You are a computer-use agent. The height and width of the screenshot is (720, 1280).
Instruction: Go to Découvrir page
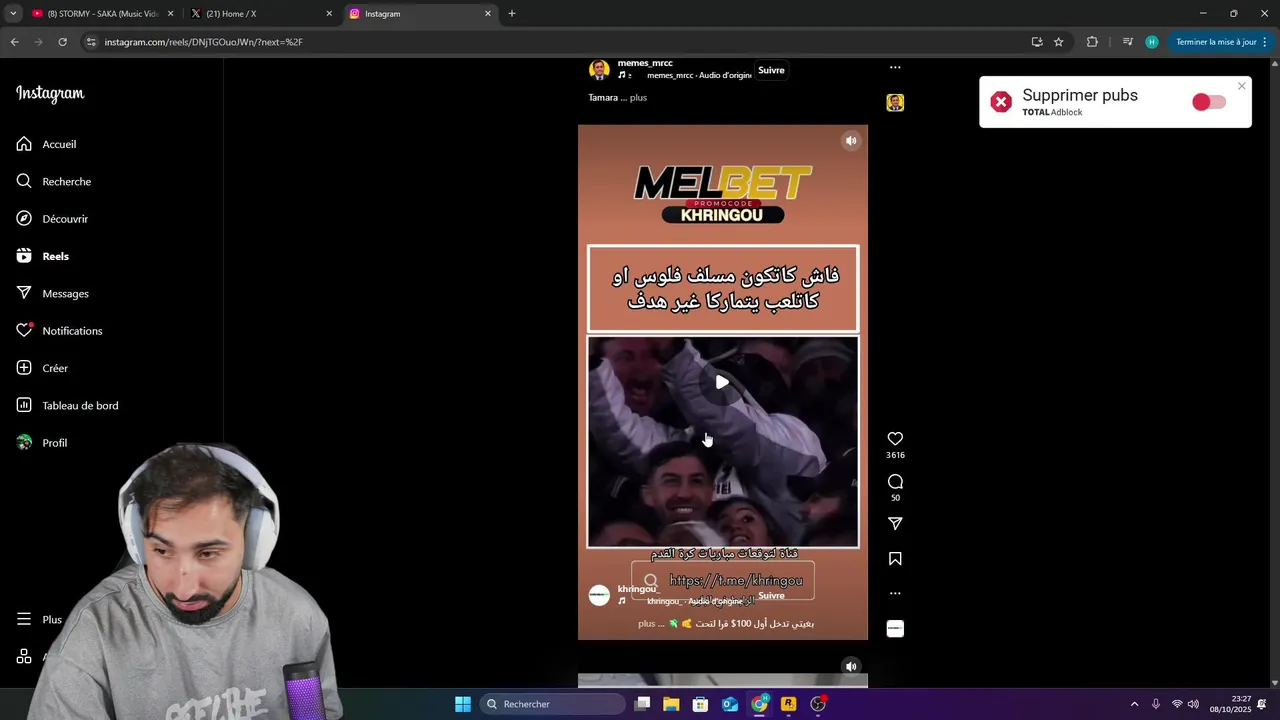tap(52, 219)
